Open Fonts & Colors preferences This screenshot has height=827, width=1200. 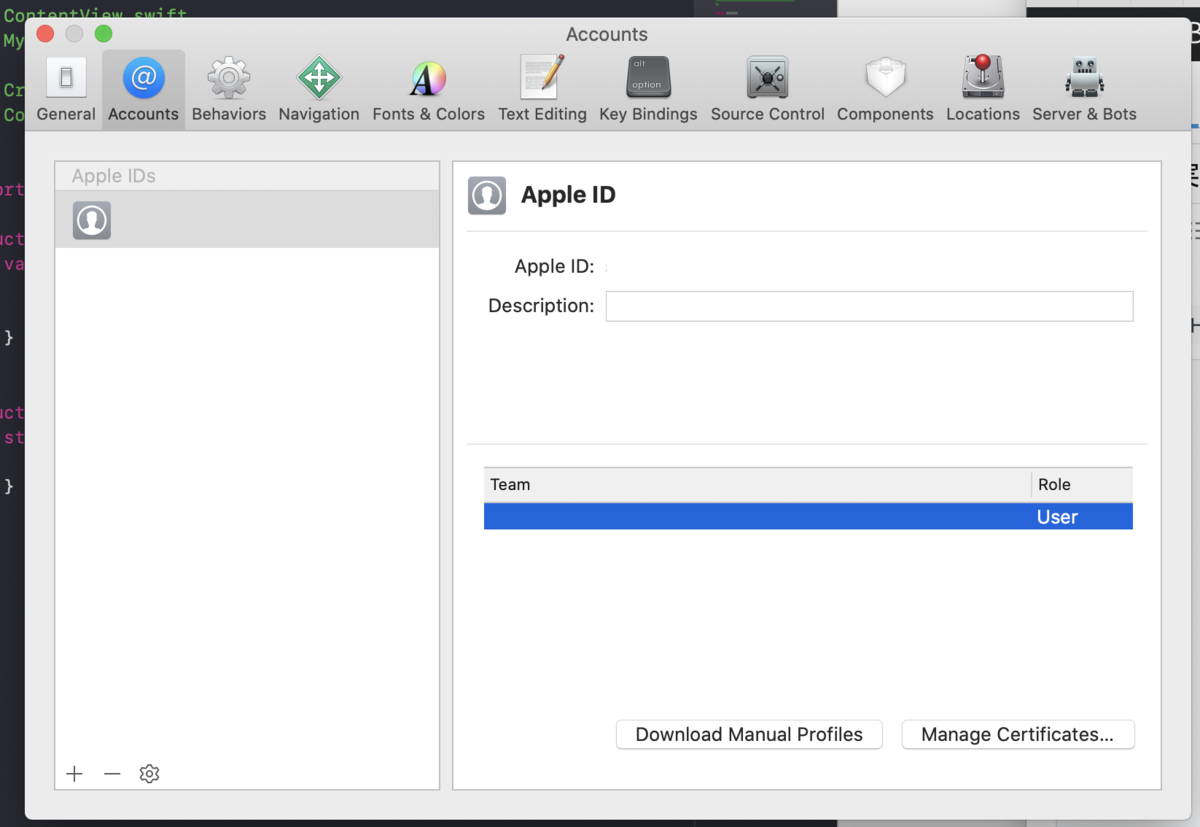(428, 90)
